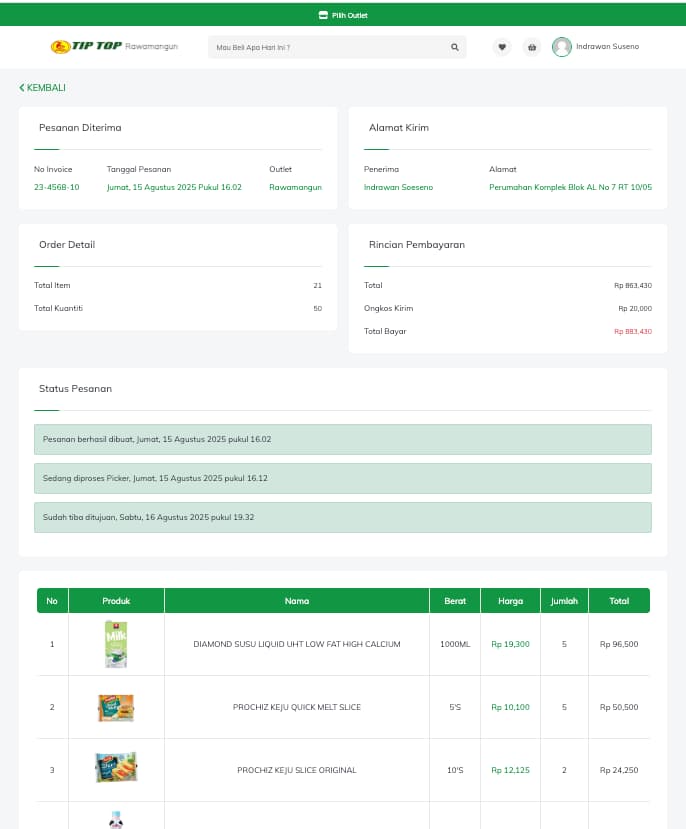
Task: Click the Pilih Outlet store icon
Action: (x=323, y=15)
